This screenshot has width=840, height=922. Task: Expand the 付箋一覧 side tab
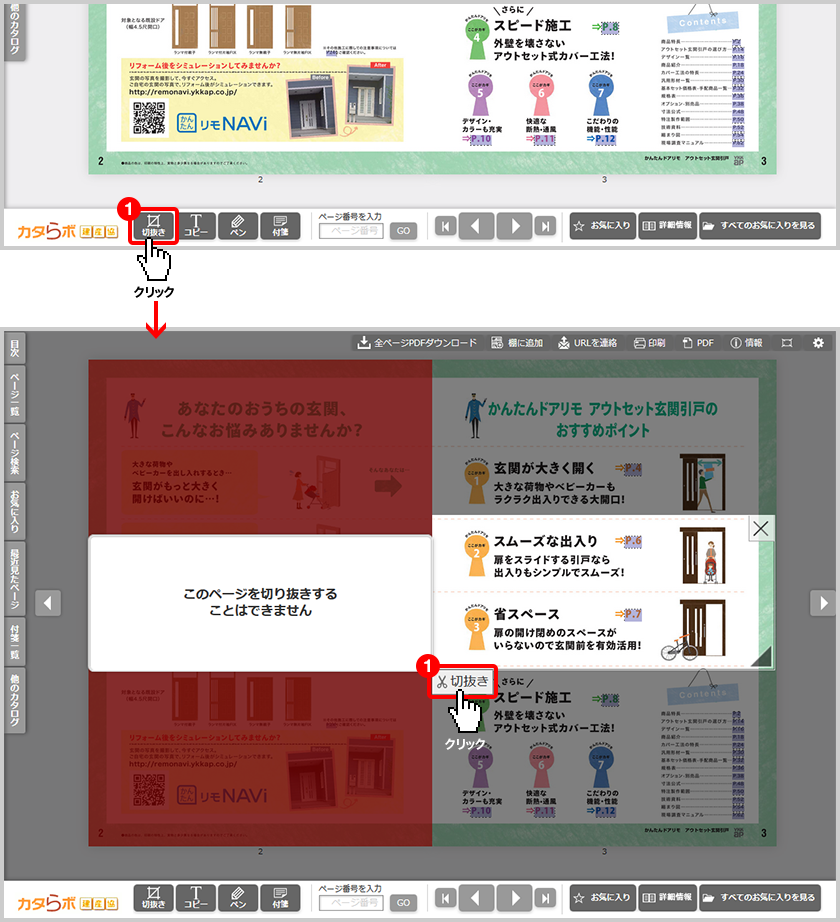(x=14, y=640)
